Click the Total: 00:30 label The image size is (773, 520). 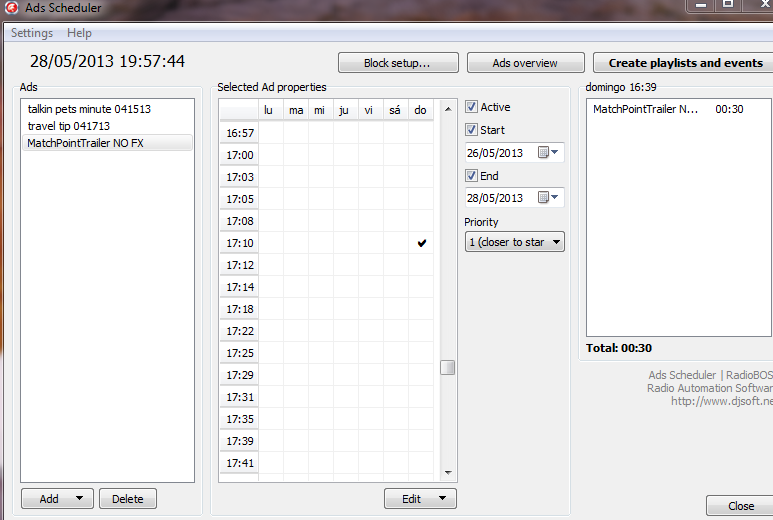tap(619, 348)
